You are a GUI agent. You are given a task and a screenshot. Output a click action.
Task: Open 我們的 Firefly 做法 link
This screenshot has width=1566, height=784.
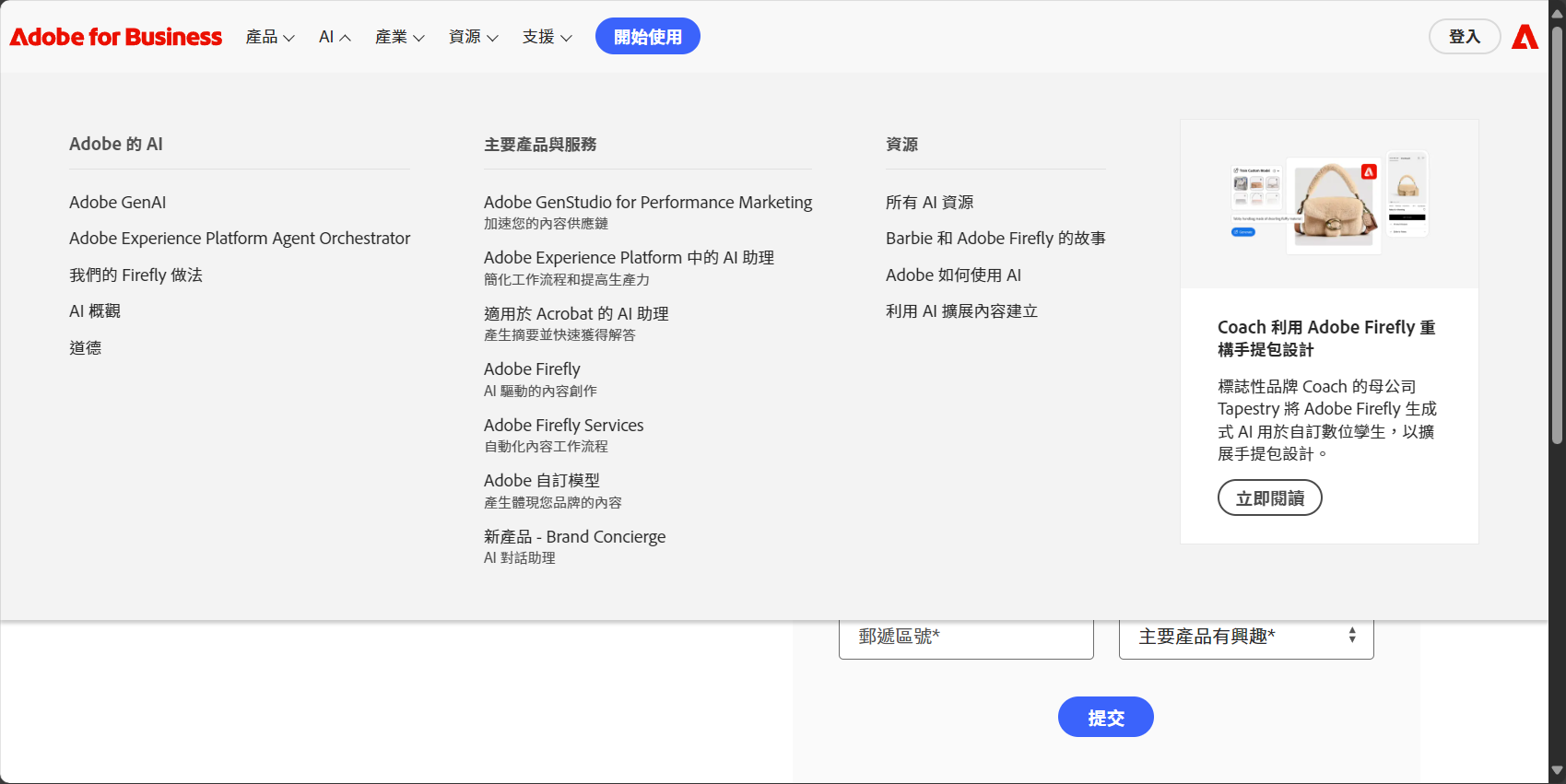click(135, 275)
